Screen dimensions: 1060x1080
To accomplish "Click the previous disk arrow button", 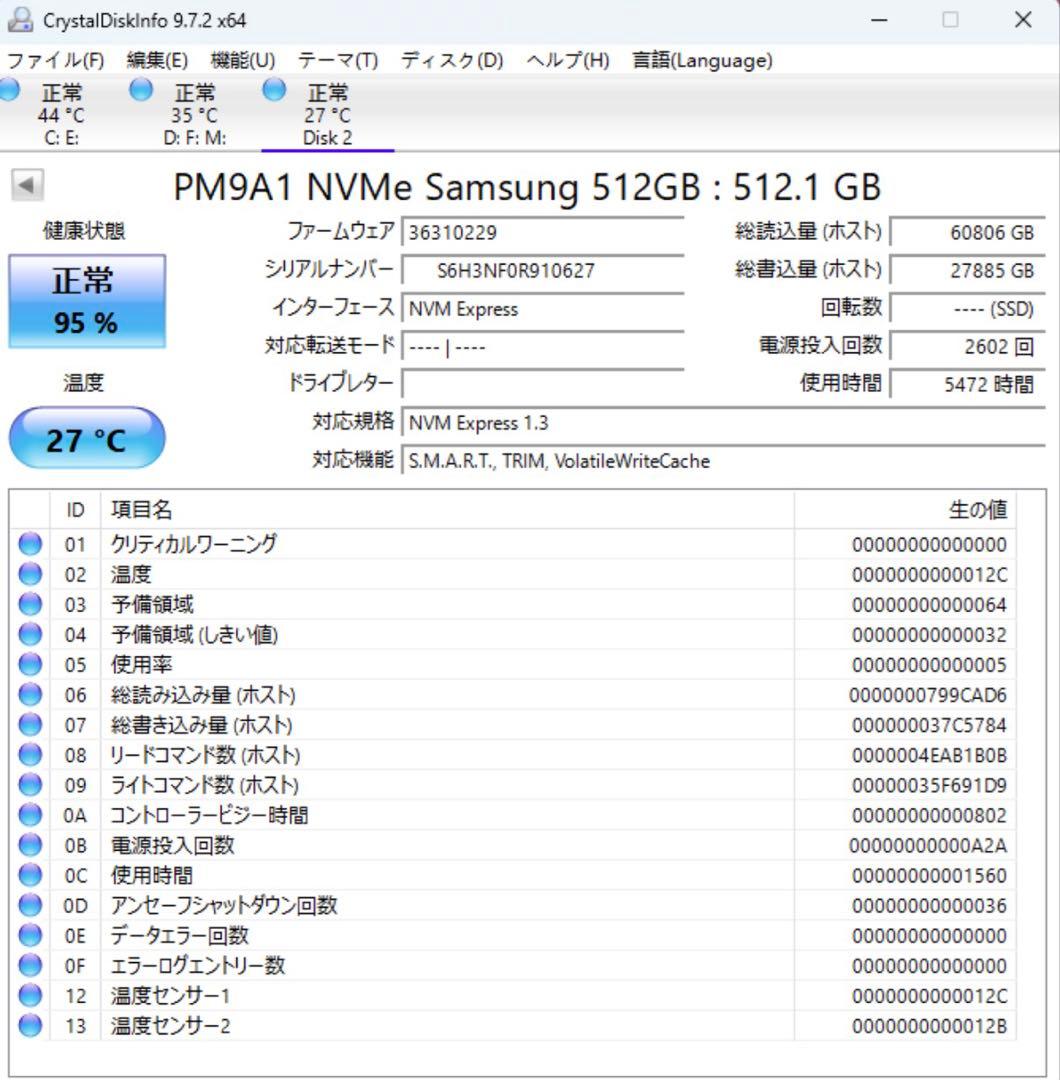I will point(28,185).
